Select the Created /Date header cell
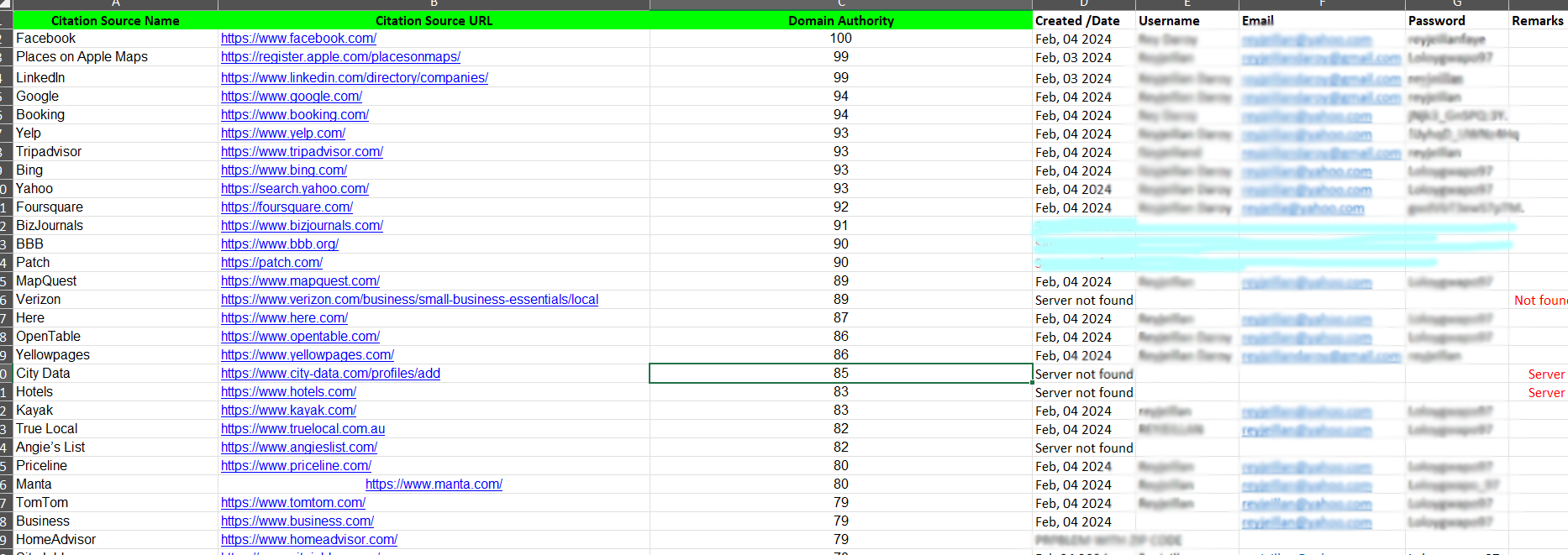Screen dimensions: 1568x555 pos(1084,20)
